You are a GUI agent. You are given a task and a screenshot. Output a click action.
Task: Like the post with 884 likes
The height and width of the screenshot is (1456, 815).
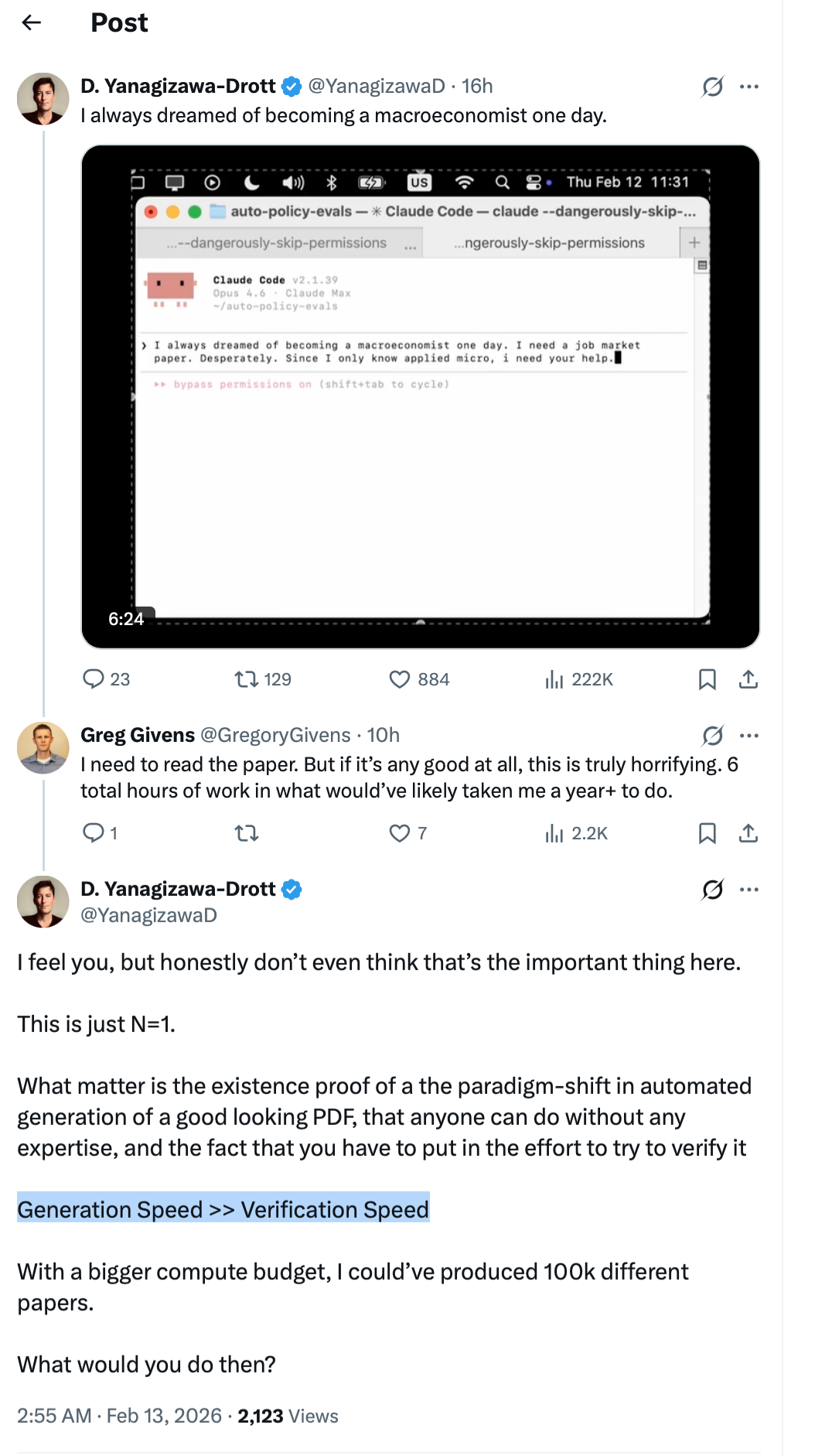click(399, 679)
